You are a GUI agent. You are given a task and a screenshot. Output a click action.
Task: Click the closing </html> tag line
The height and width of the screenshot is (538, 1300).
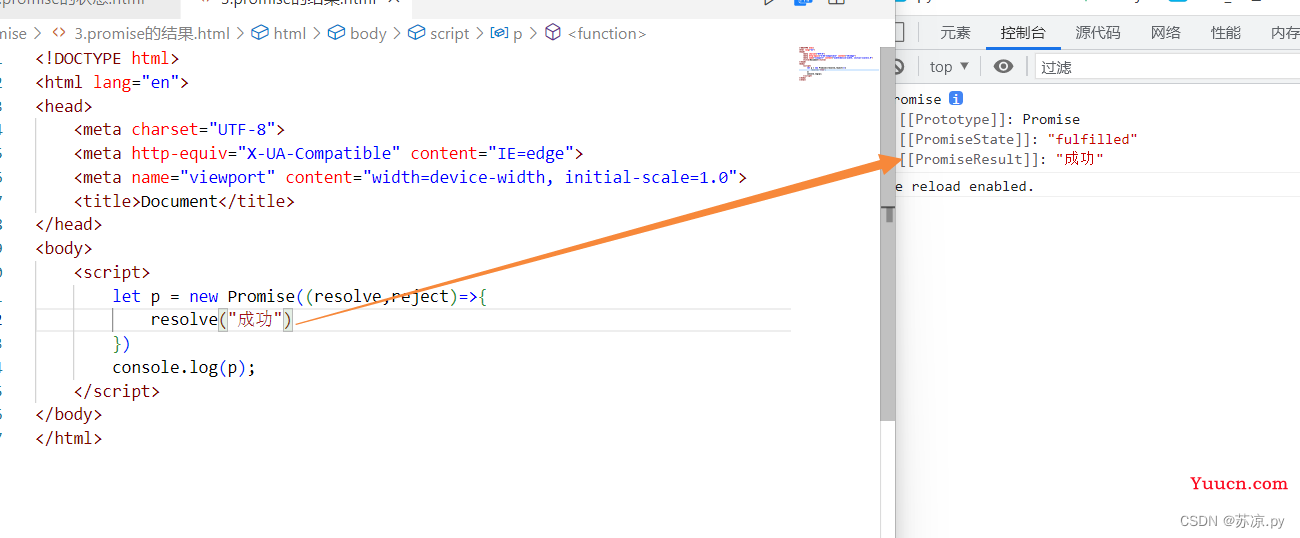(x=68, y=438)
